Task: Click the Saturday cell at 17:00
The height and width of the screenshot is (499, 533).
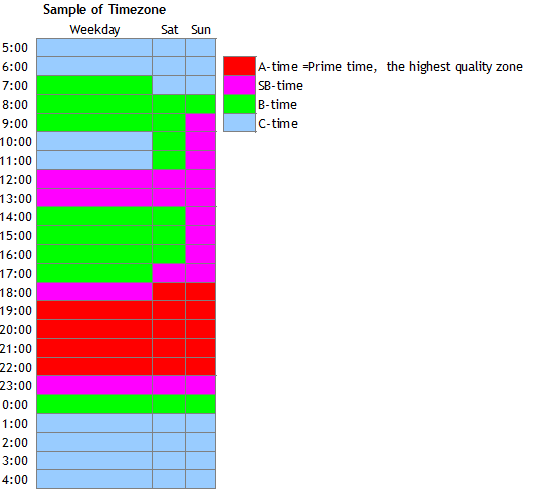Action: [169, 273]
